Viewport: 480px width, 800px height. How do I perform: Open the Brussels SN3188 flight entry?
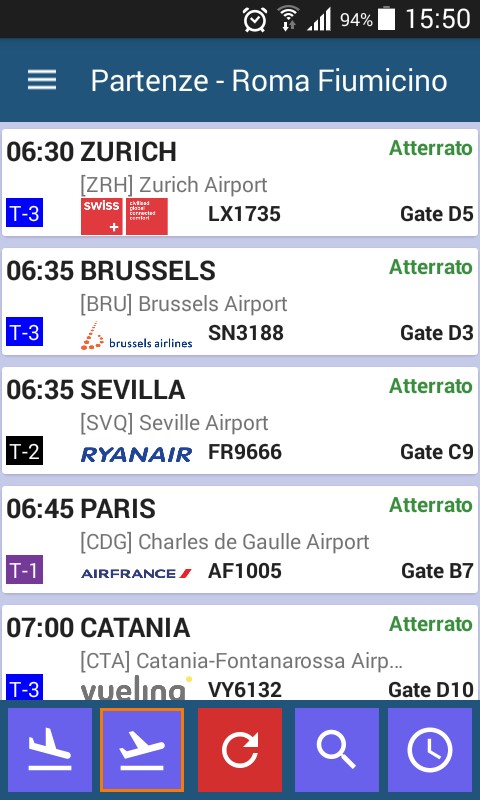click(240, 301)
